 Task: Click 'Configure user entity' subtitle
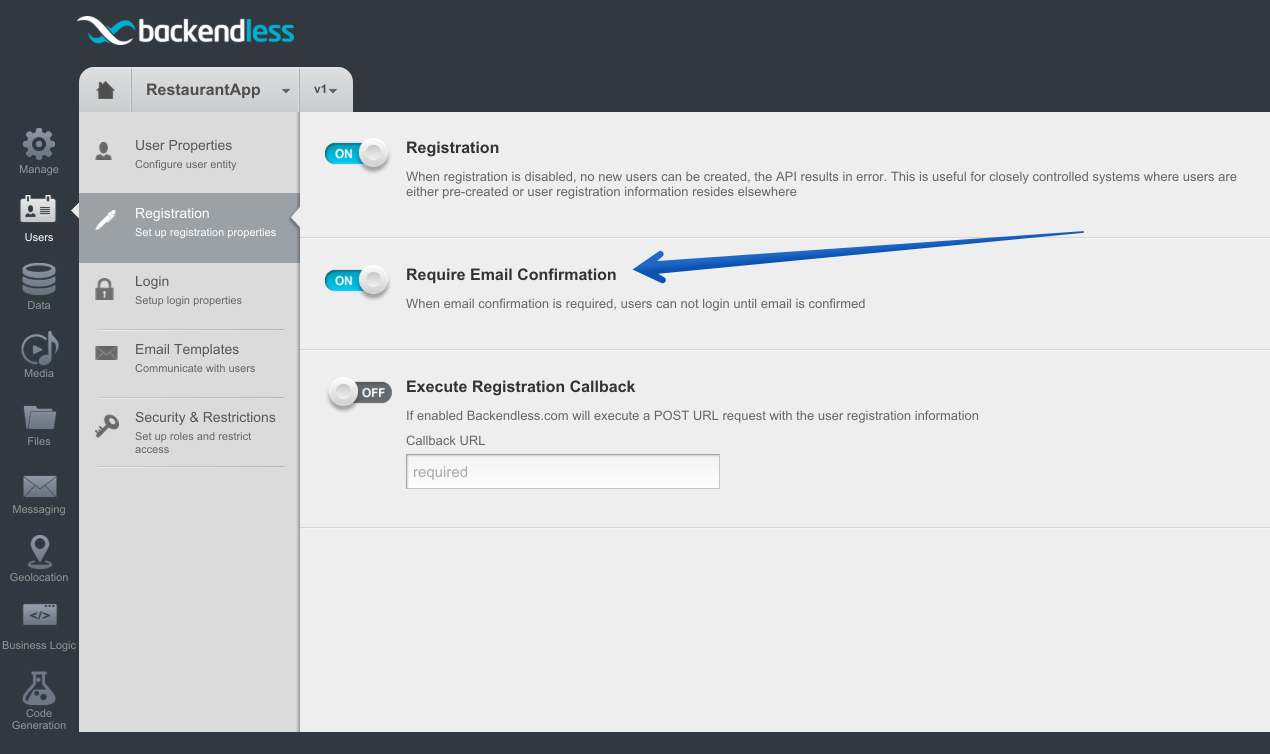[x=186, y=165]
